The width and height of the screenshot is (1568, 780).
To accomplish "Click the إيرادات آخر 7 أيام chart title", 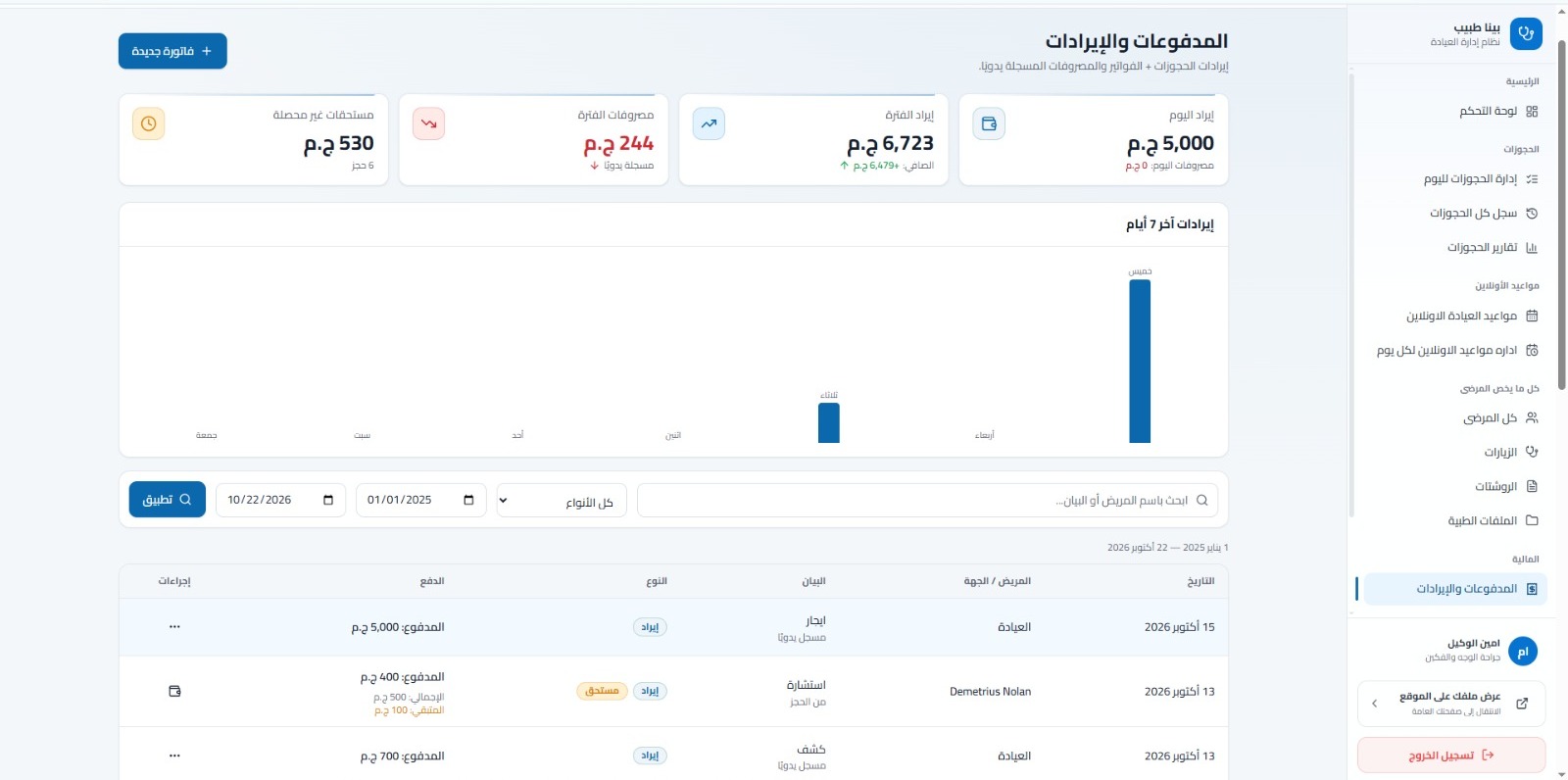I will [x=1169, y=224].
